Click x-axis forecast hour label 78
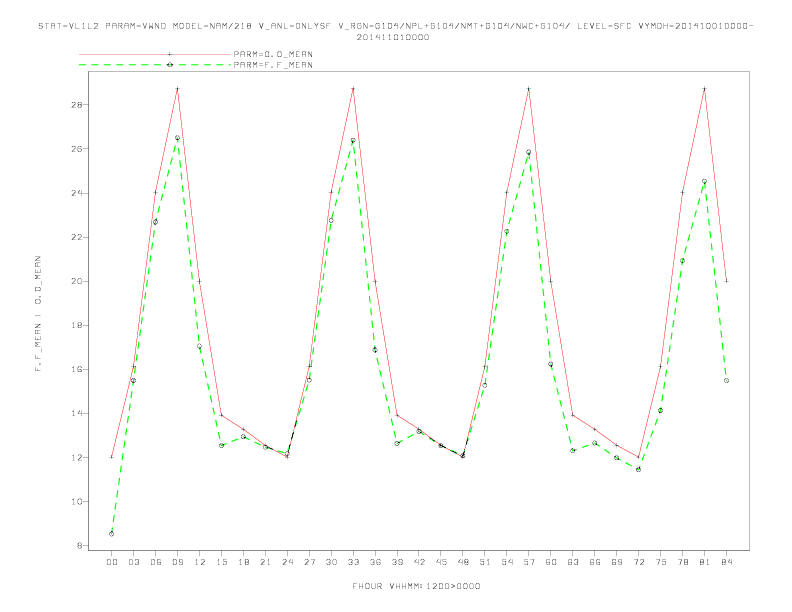The height and width of the screenshot is (612, 792). coord(682,562)
